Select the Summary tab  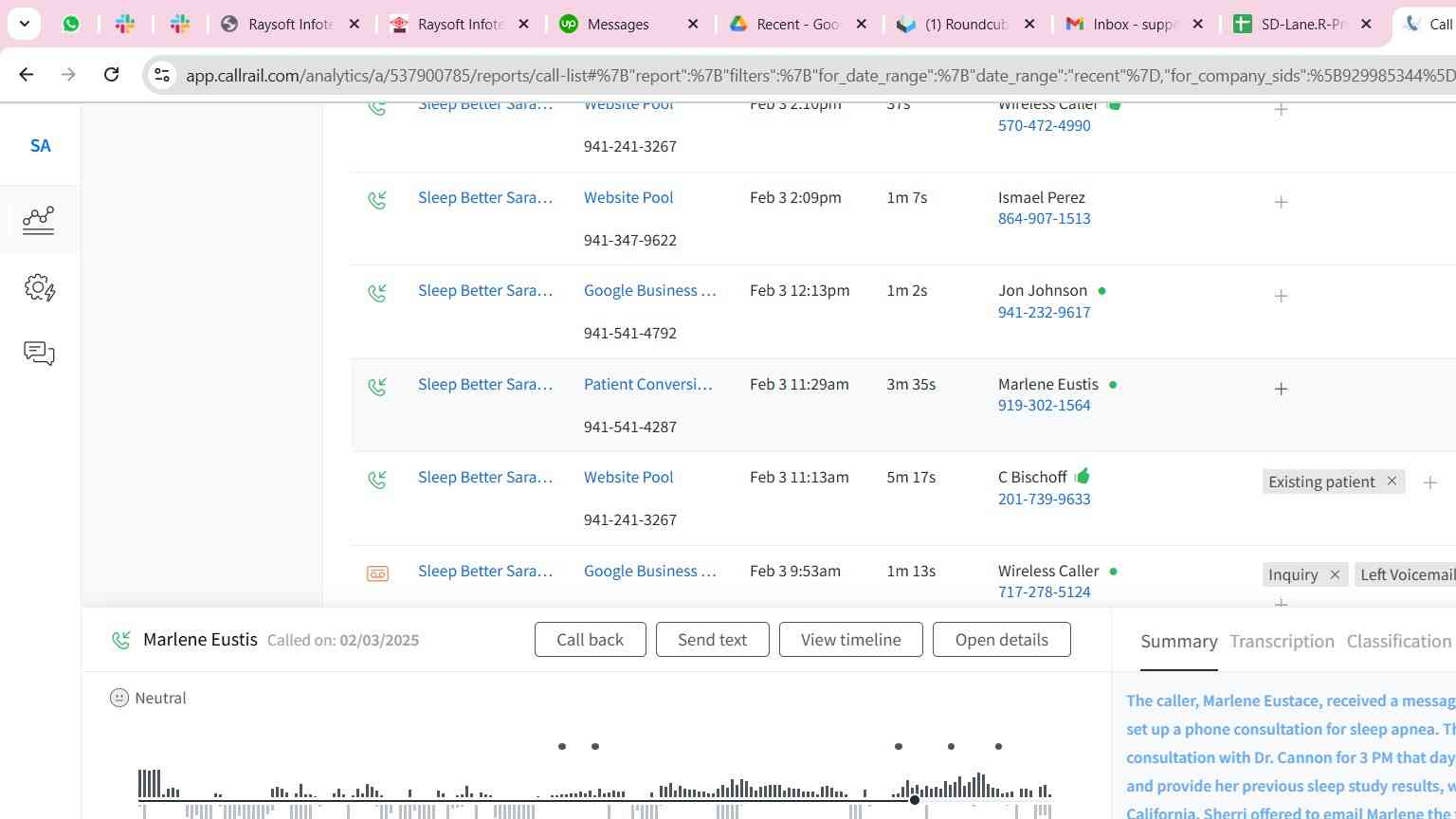click(1178, 642)
